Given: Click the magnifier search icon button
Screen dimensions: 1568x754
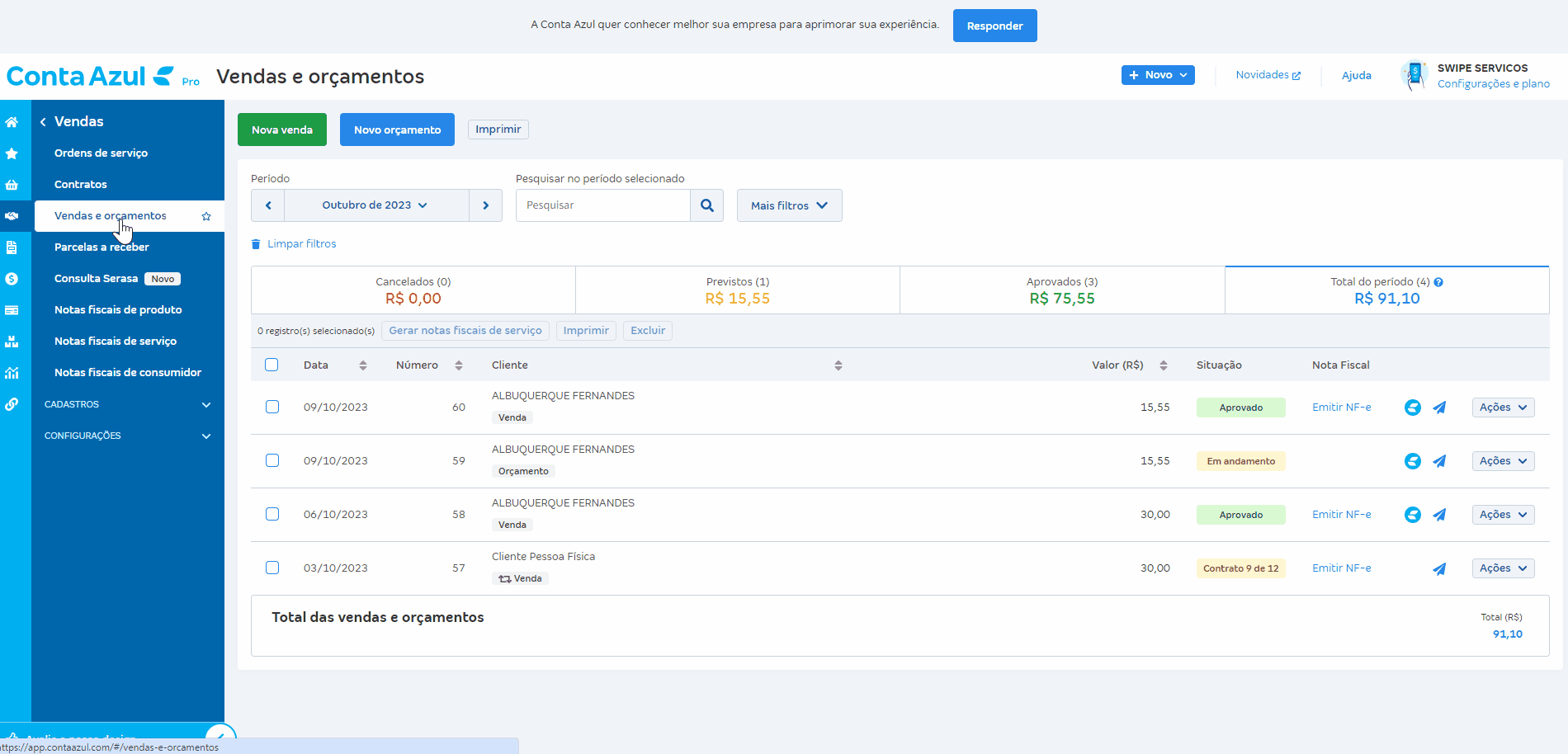Looking at the screenshot, I should pos(706,205).
